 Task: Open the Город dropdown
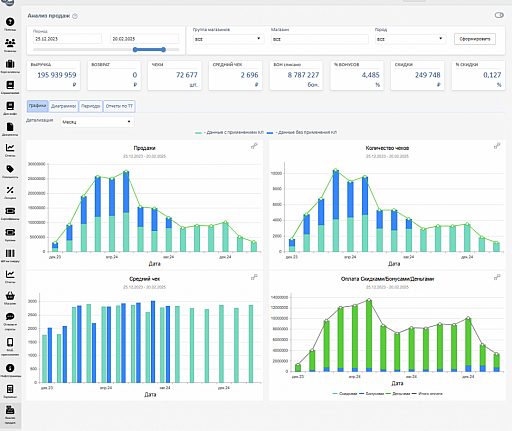(410, 39)
